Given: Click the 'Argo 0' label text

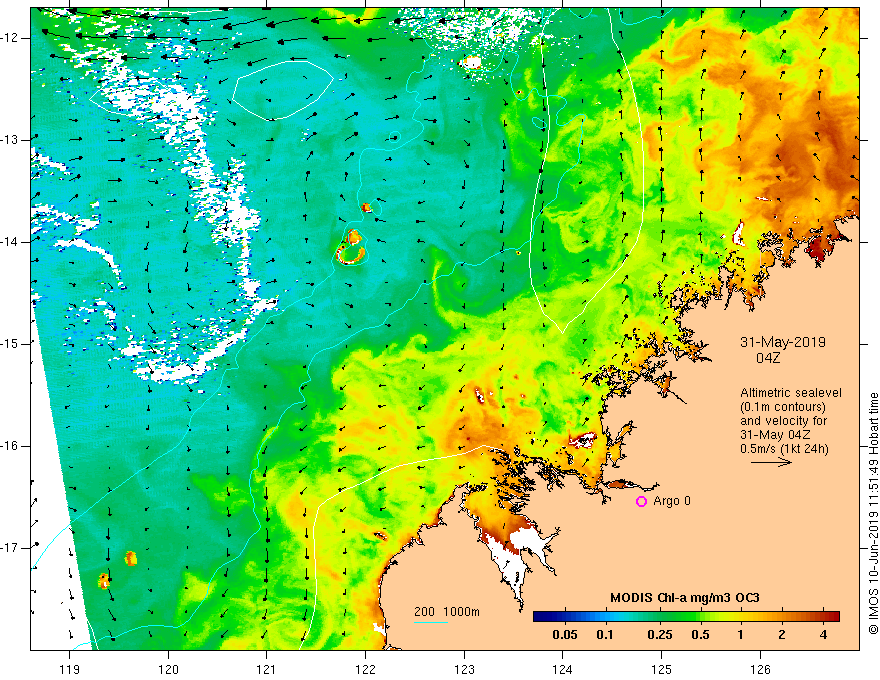Looking at the screenshot, I should pyautogui.click(x=672, y=501).
